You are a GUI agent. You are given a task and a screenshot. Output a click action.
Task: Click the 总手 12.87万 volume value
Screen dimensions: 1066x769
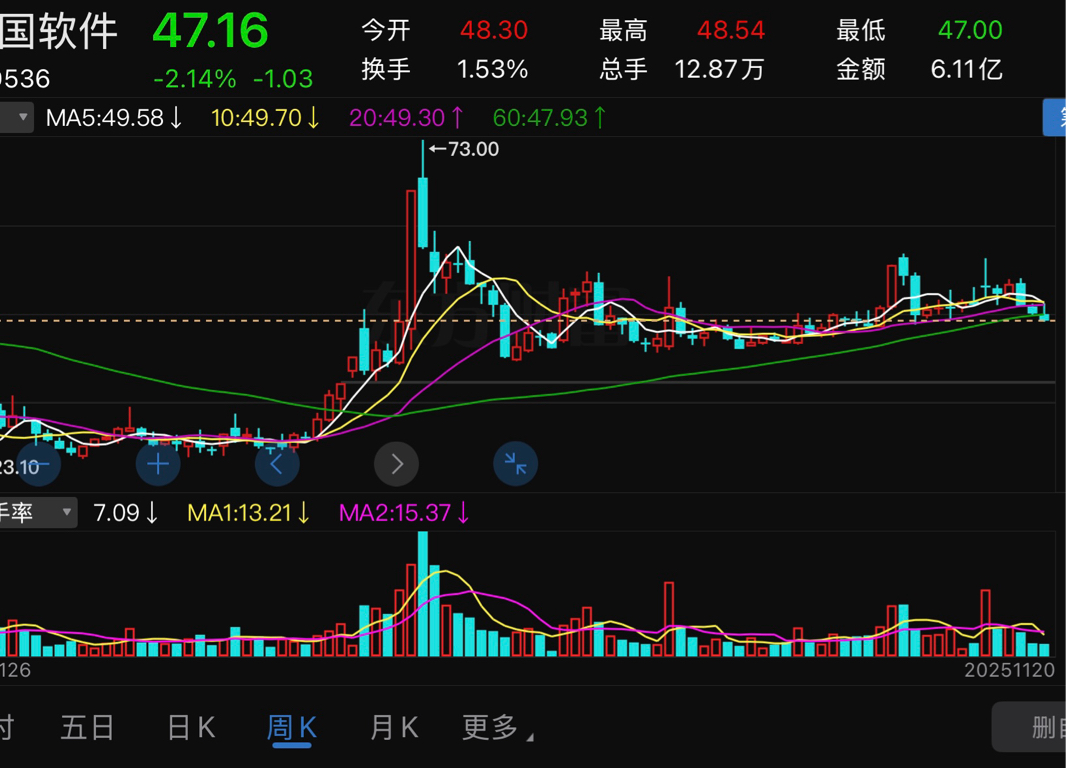click(x=682, y=69)
